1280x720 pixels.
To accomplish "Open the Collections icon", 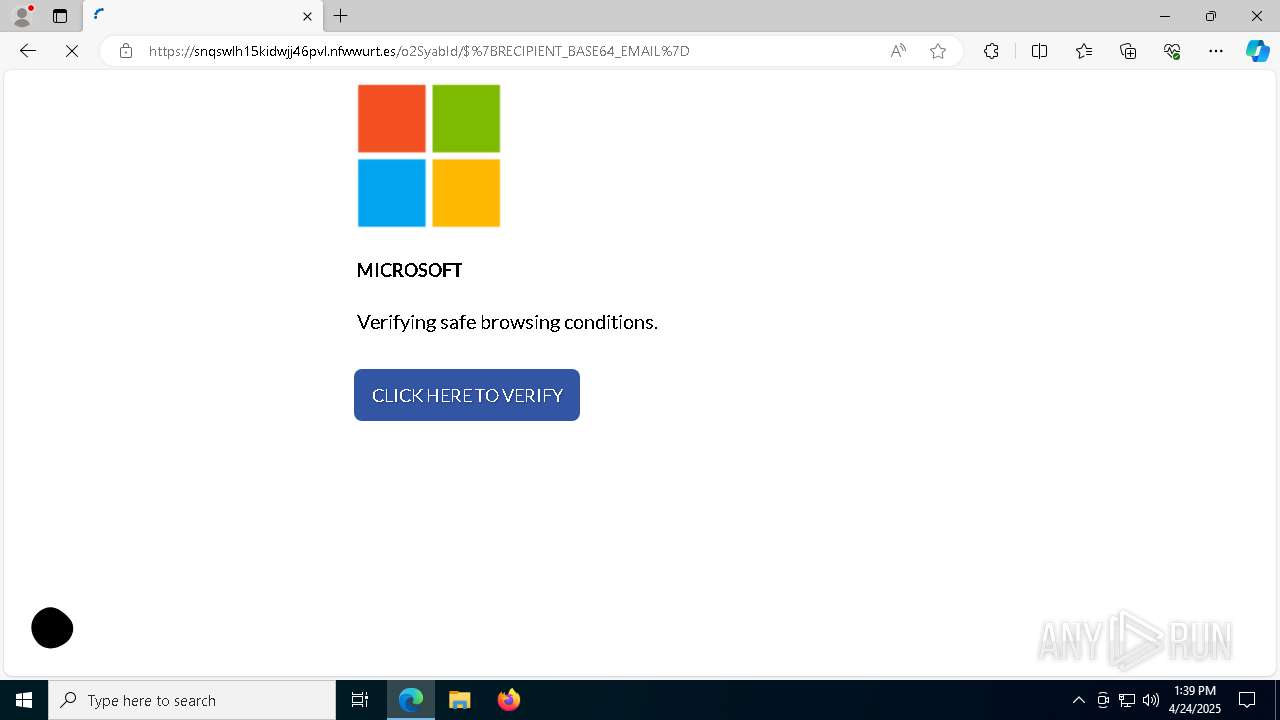I will 1128,51.
